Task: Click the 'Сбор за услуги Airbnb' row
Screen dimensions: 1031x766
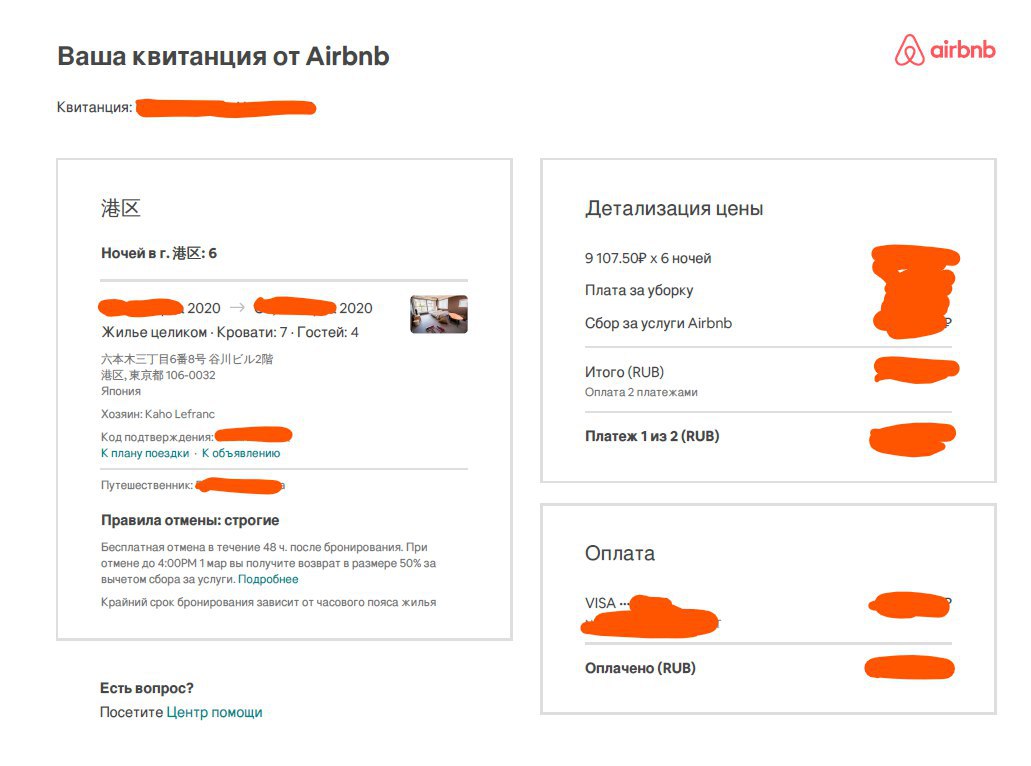Action: click(x=768, y=323)
